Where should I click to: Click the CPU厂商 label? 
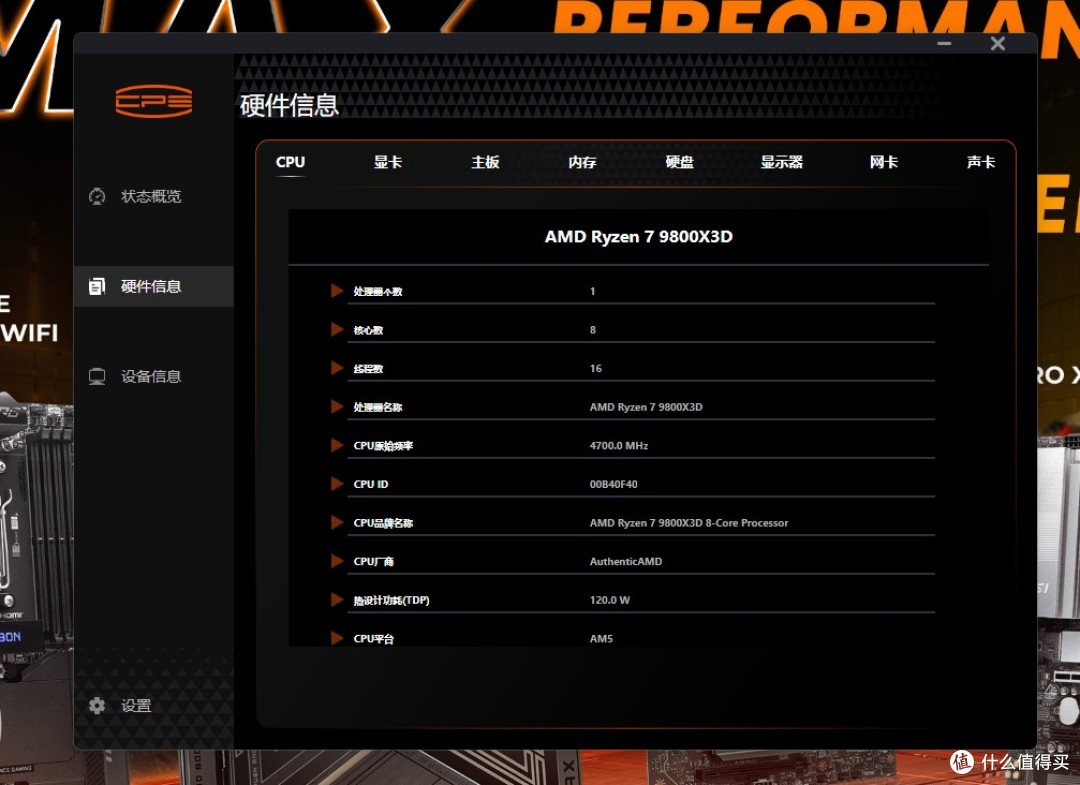(x=373, y=561)
